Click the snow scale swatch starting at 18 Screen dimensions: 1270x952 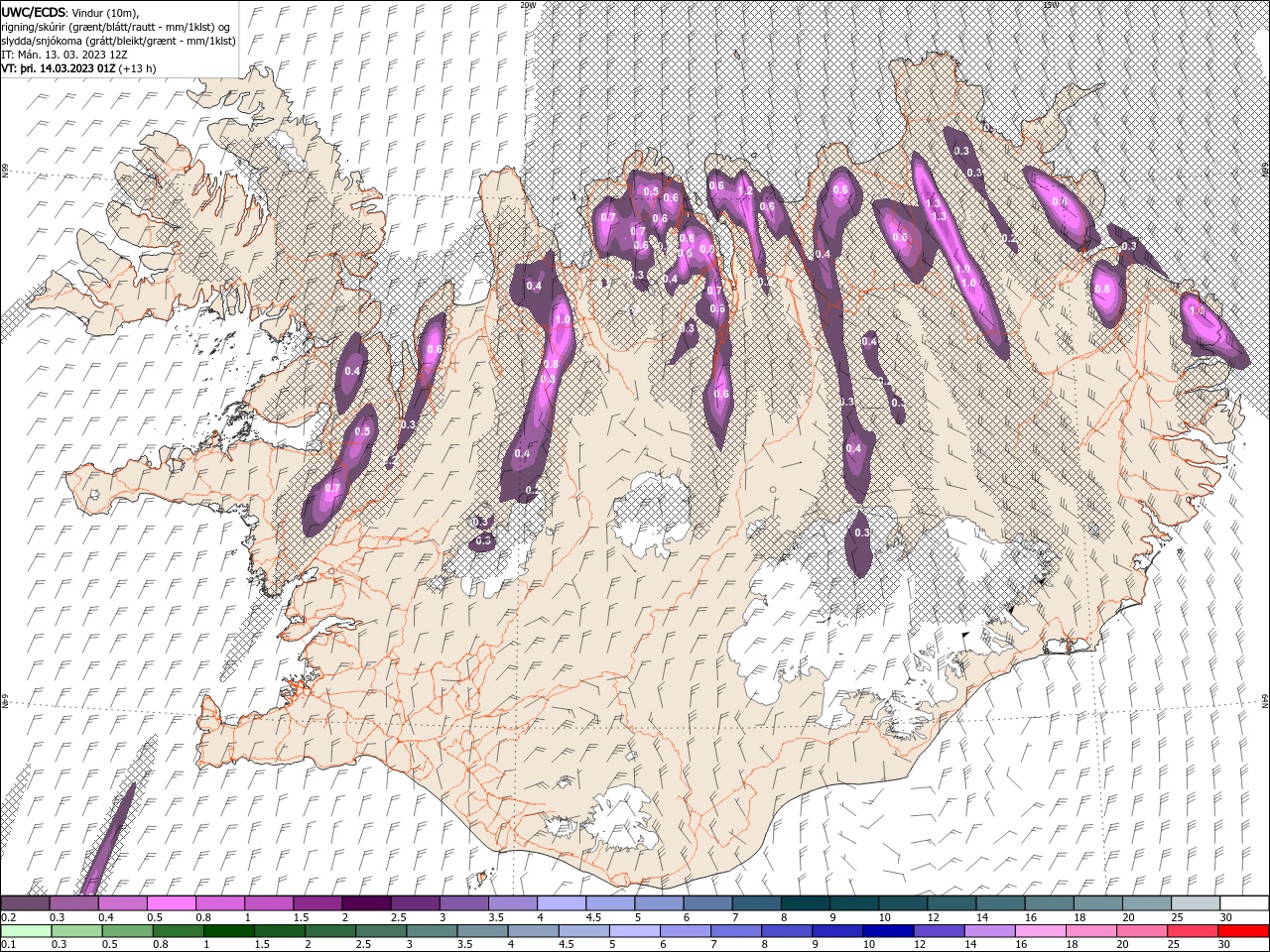click(1097, 903)
